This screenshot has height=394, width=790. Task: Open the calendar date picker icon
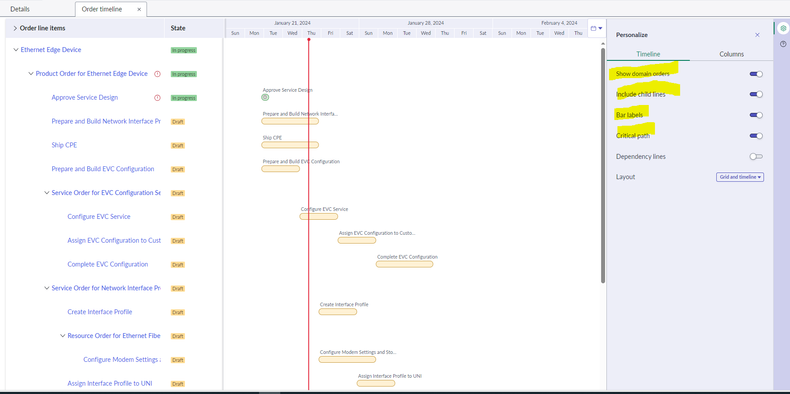coord(596,28)
